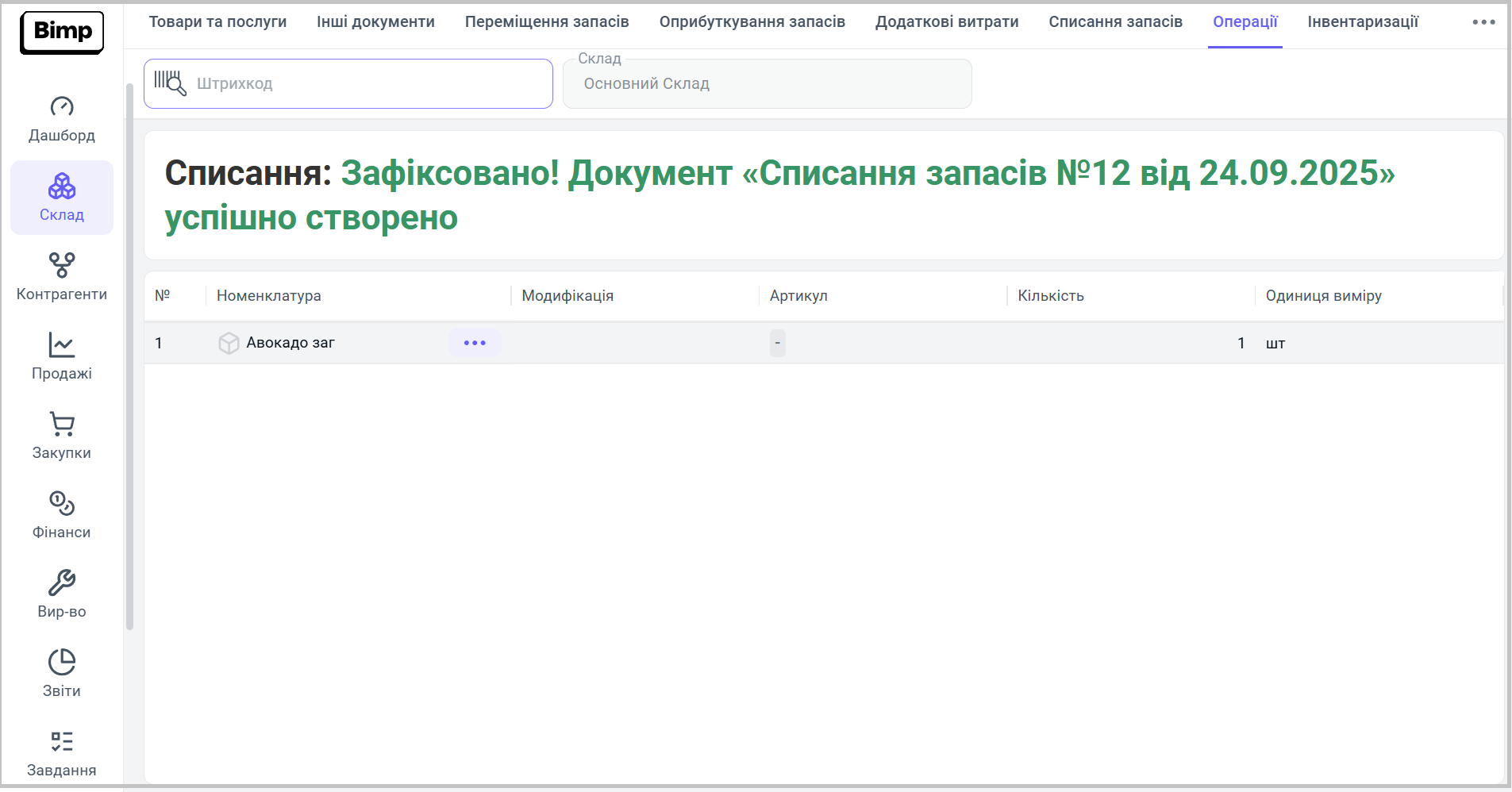Open Звіти pie chart icon
Viewport: 1512px width, 792px height.
[62, 663]
